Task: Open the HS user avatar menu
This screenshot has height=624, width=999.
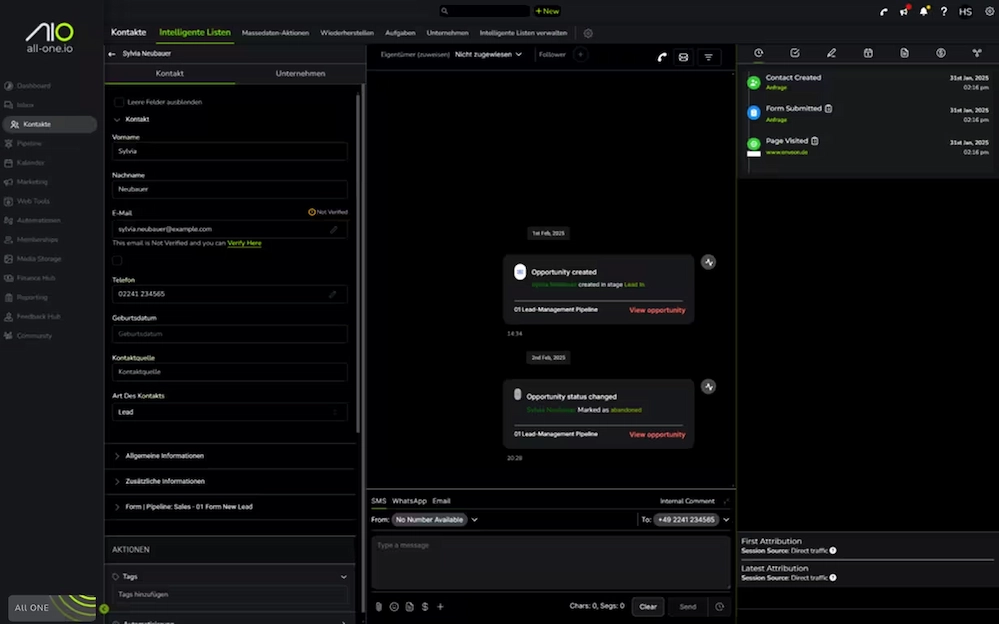Action: tap(965, 11)
